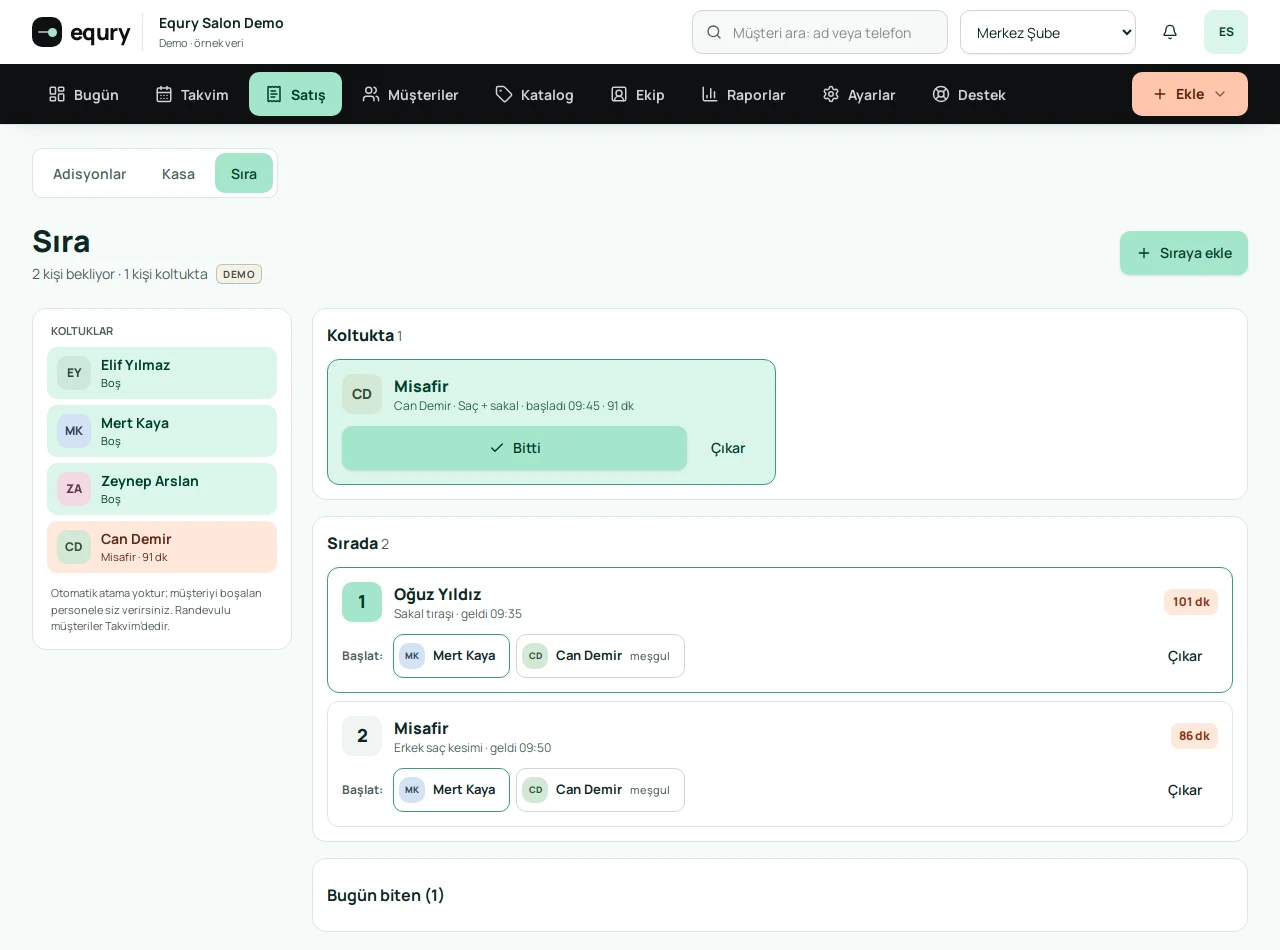Click Can Demir meşgul chip for Oğuz Yıldız
The image size is (1280, 950).
coord(600,656)
